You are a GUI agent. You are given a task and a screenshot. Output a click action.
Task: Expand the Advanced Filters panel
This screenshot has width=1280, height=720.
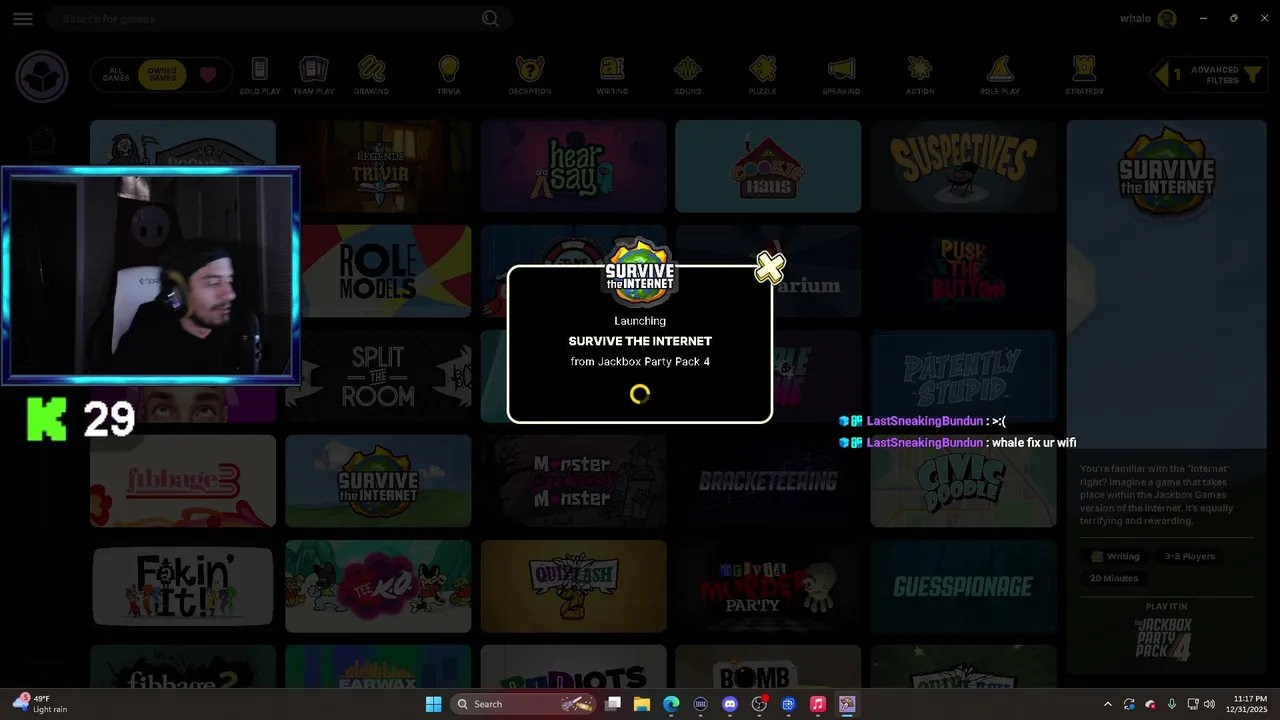[1207, 75]
